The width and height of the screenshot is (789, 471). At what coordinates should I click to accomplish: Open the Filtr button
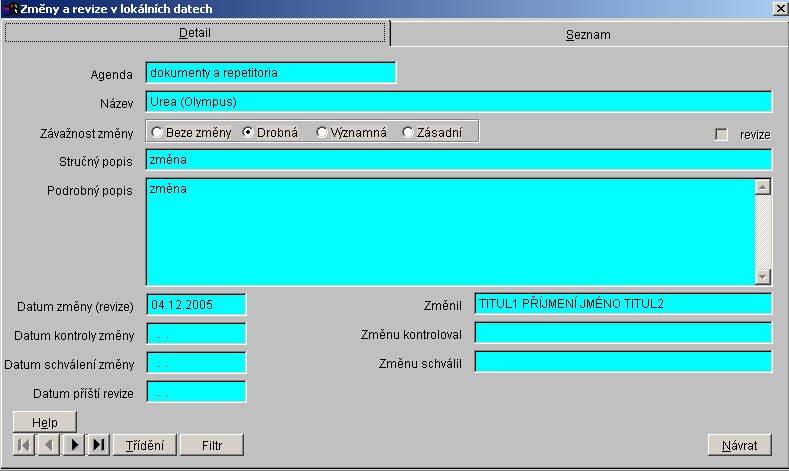coord(213,445)
